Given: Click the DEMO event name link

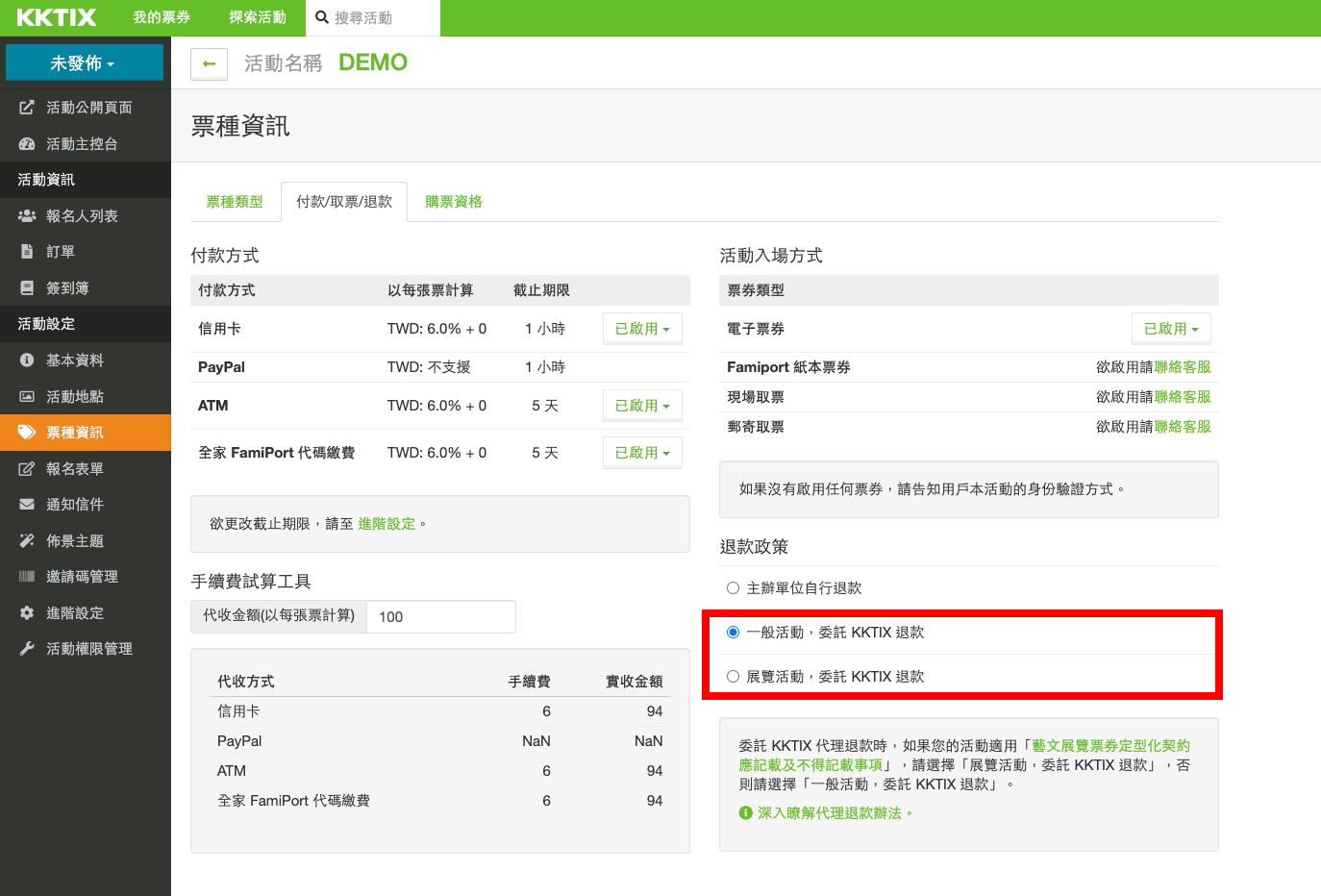Looking at the screenshot, I should (x=373, y=62).
